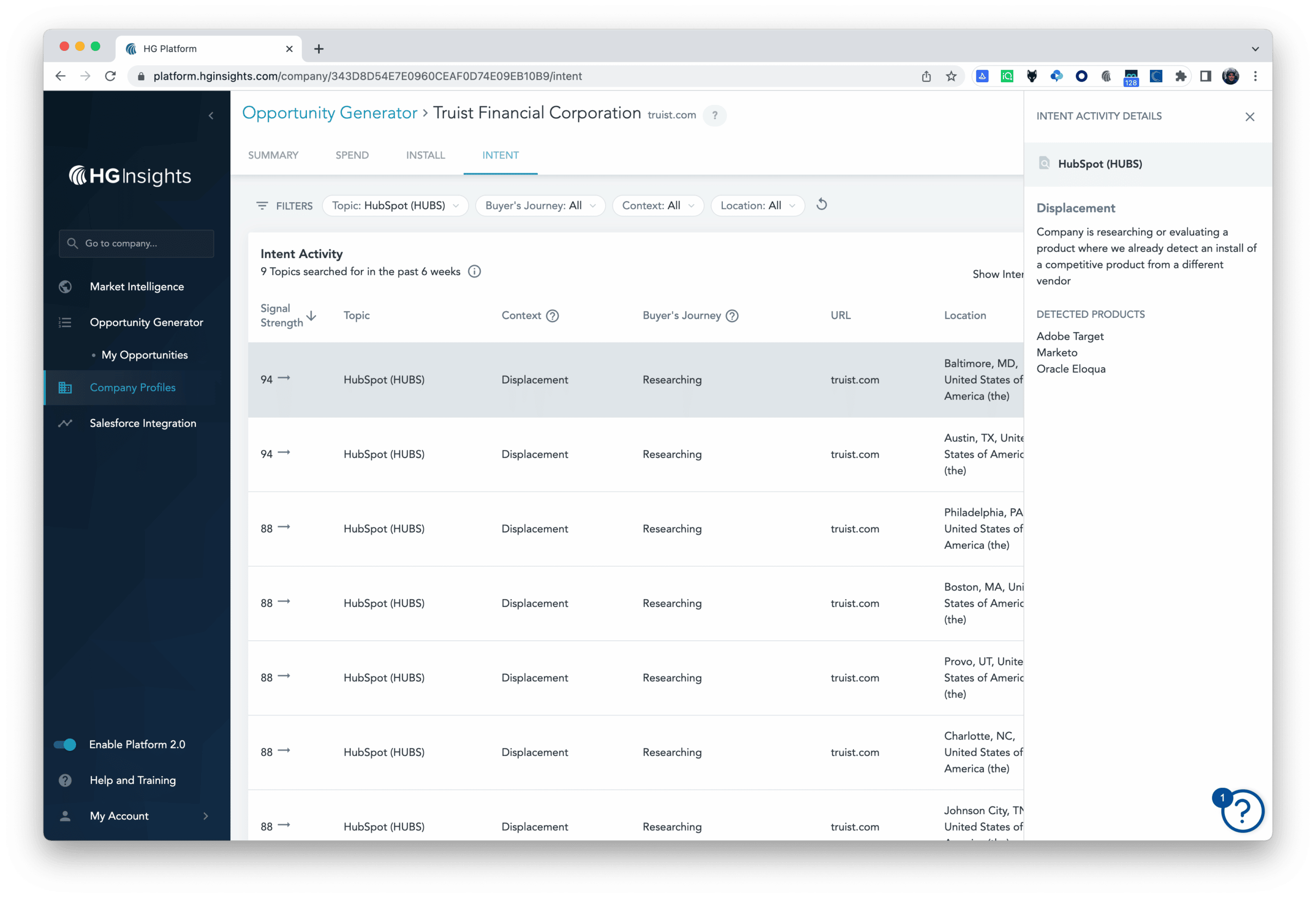The height and width of the screenshot is (898, 1316).
Task: Click the Opportunity Generator breadcrumb link
Action: 330,113
